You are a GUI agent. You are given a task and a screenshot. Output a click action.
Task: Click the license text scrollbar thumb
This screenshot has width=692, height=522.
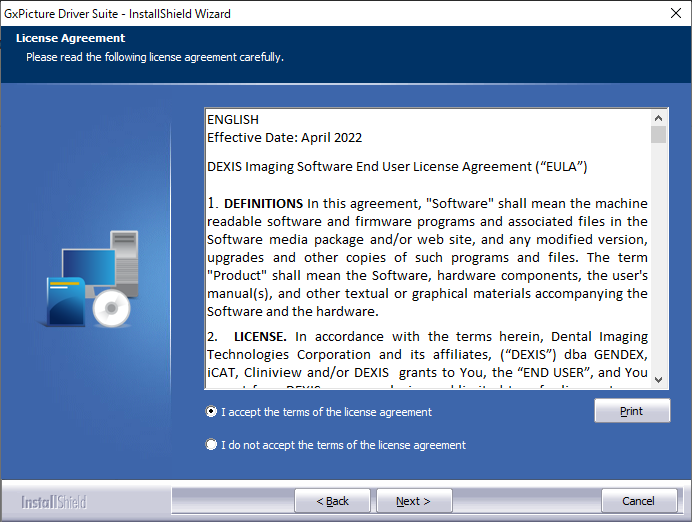(x=658, y=135)
